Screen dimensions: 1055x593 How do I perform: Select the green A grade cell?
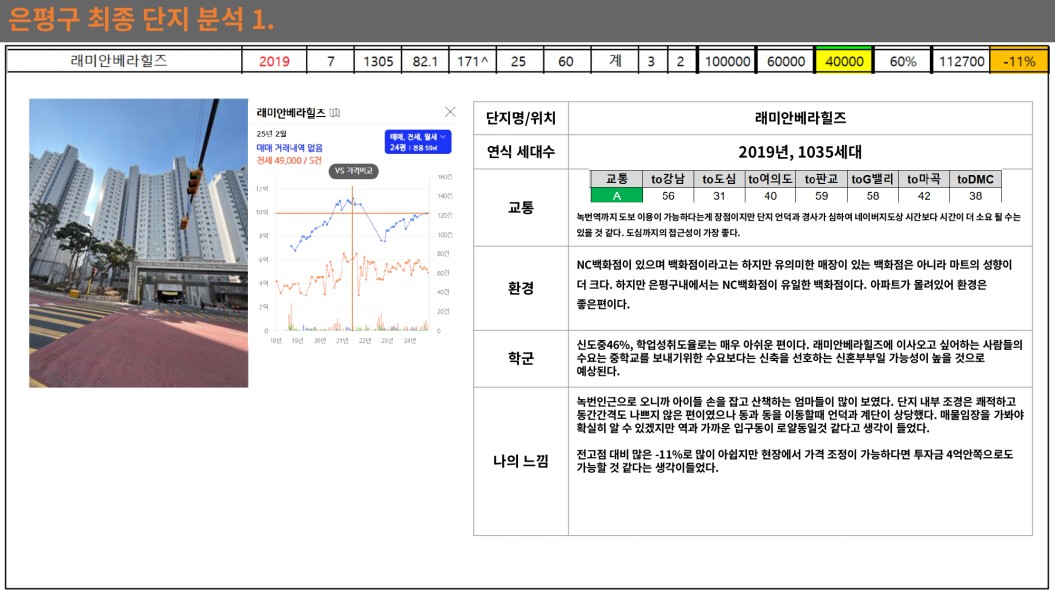[x=616, y=196]
